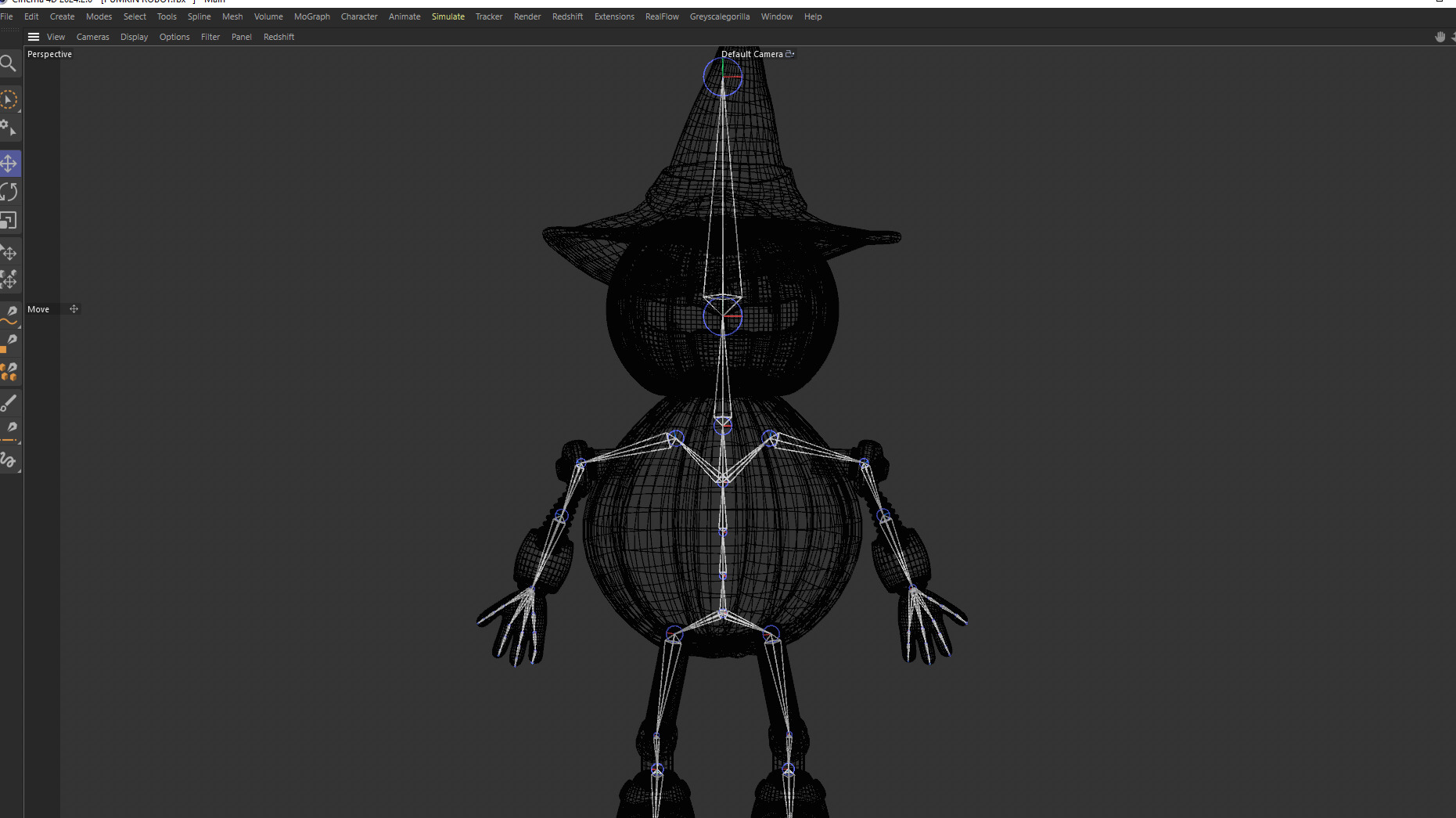The width and height of the screenshot is (1456, 818).
Task: Select the cubes-and-pen placement tool
Action: click(x=9, y=373)
